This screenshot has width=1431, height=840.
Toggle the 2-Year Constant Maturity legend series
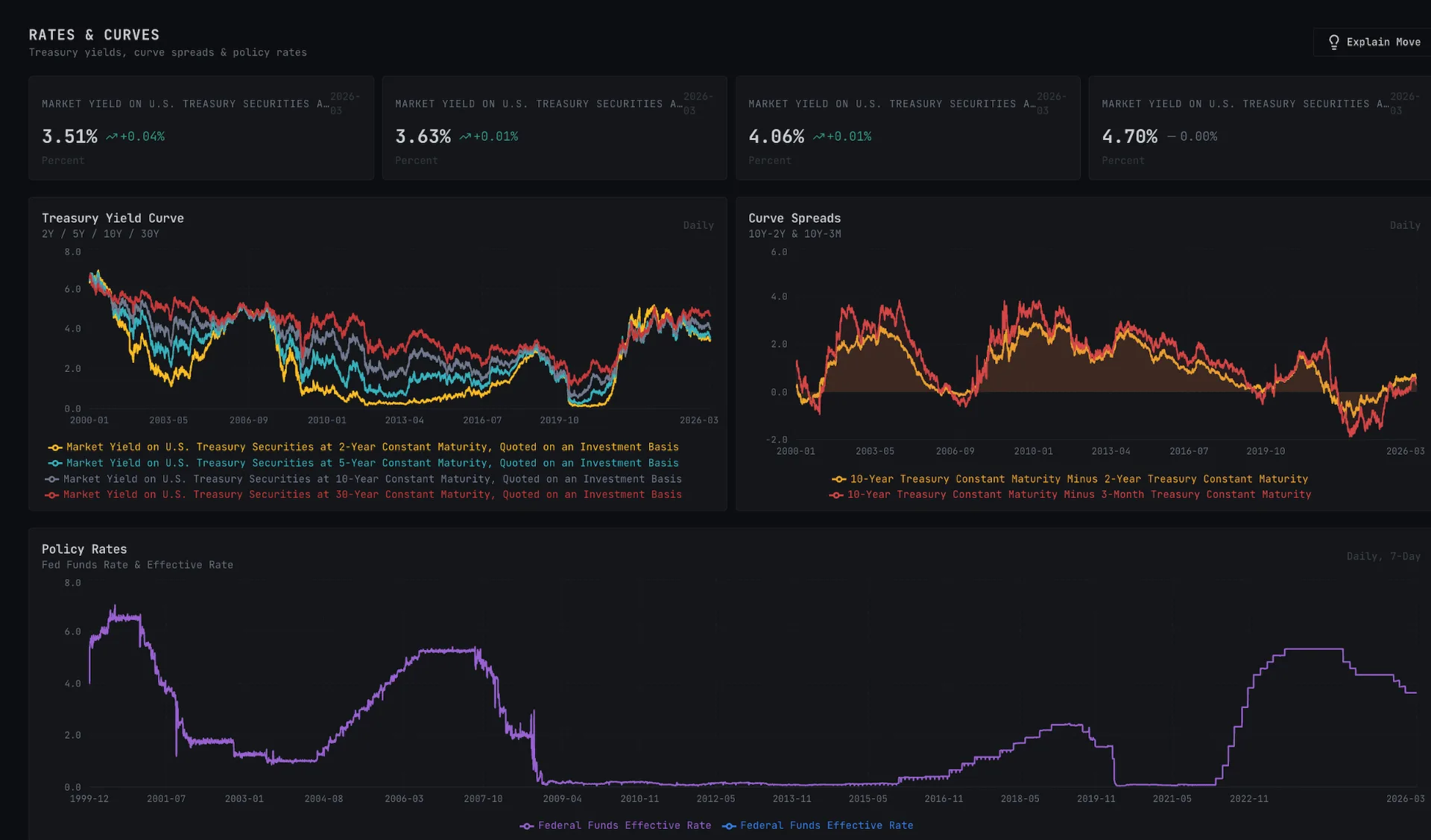(x=364, y=447)
